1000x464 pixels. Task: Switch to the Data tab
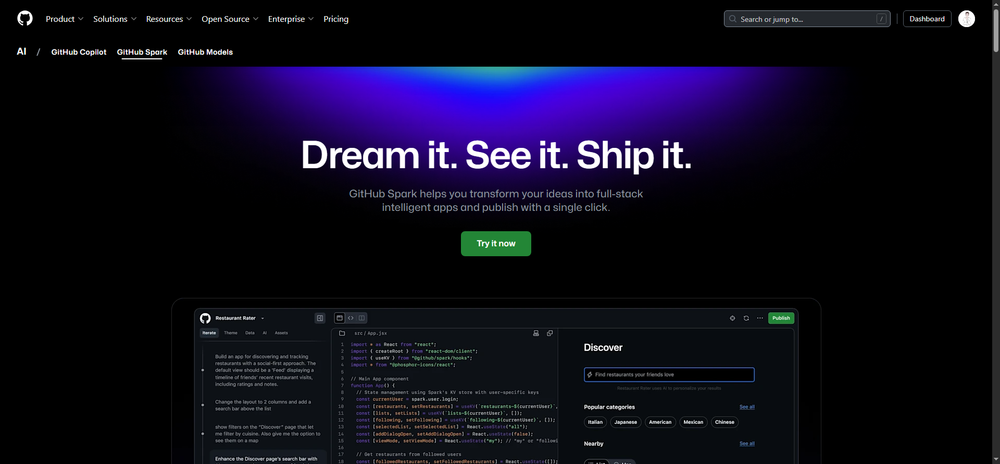250,333
